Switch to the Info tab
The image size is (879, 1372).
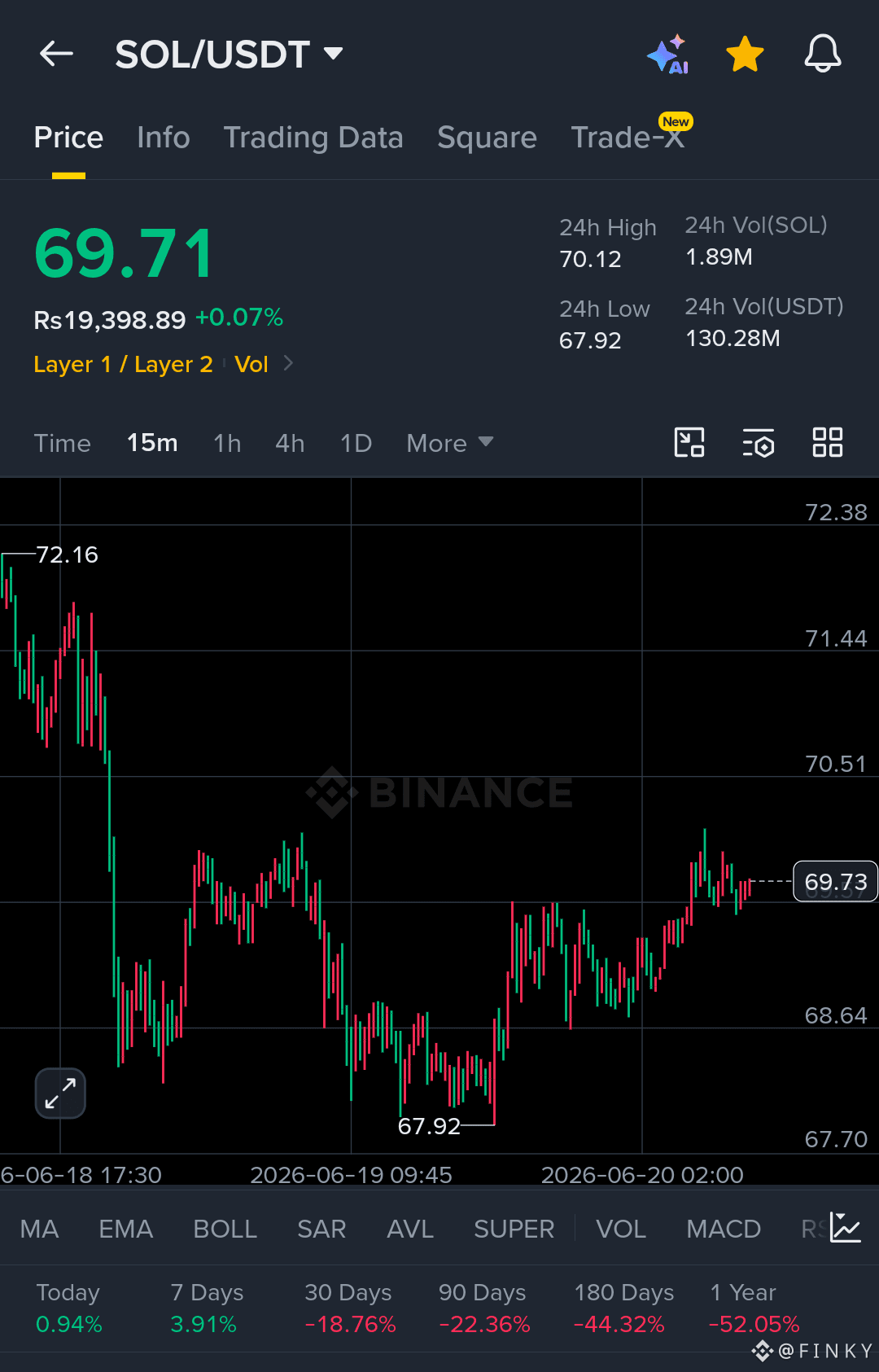[x=164, y=138]
